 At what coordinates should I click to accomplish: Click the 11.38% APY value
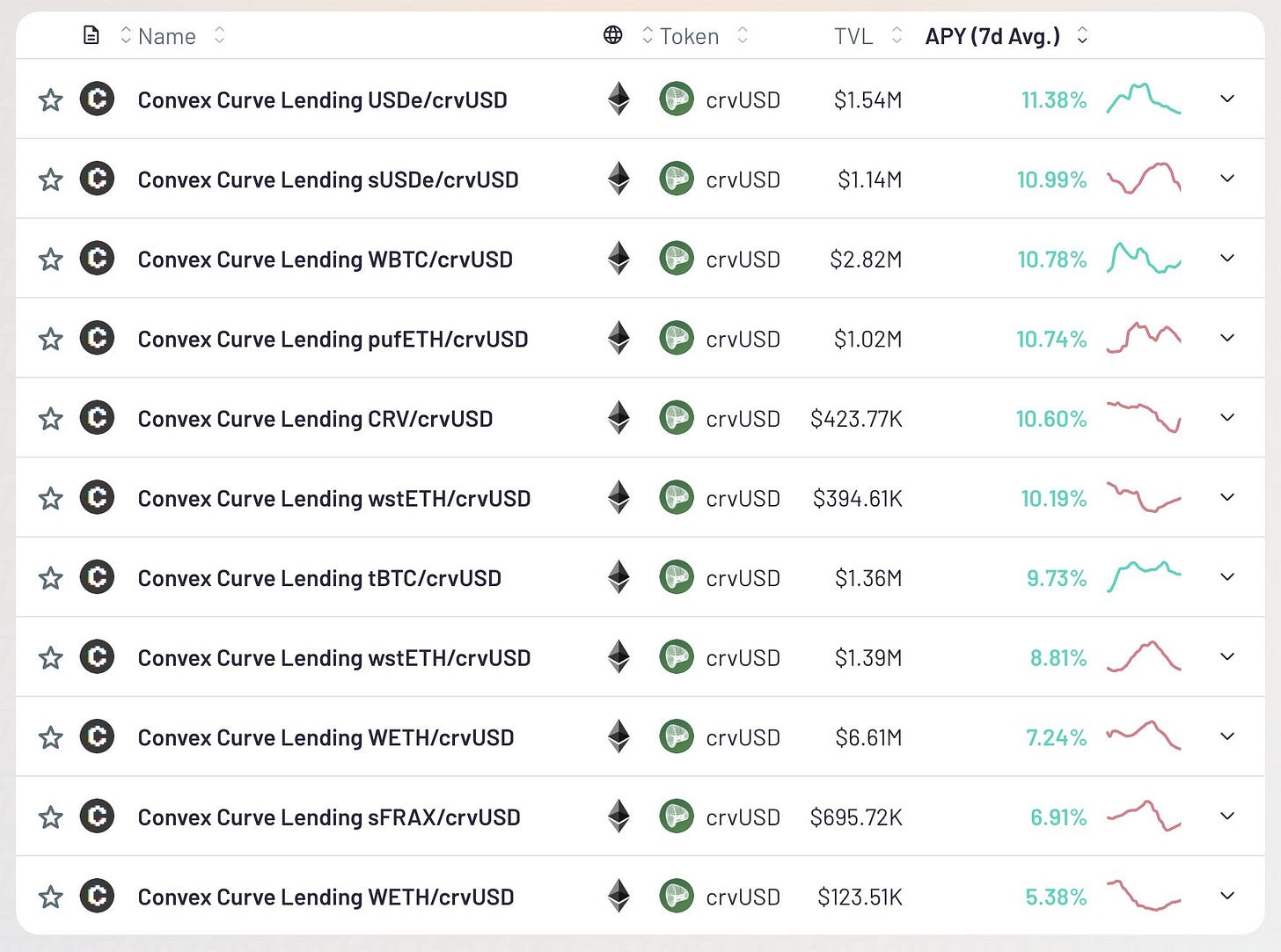1053,100
